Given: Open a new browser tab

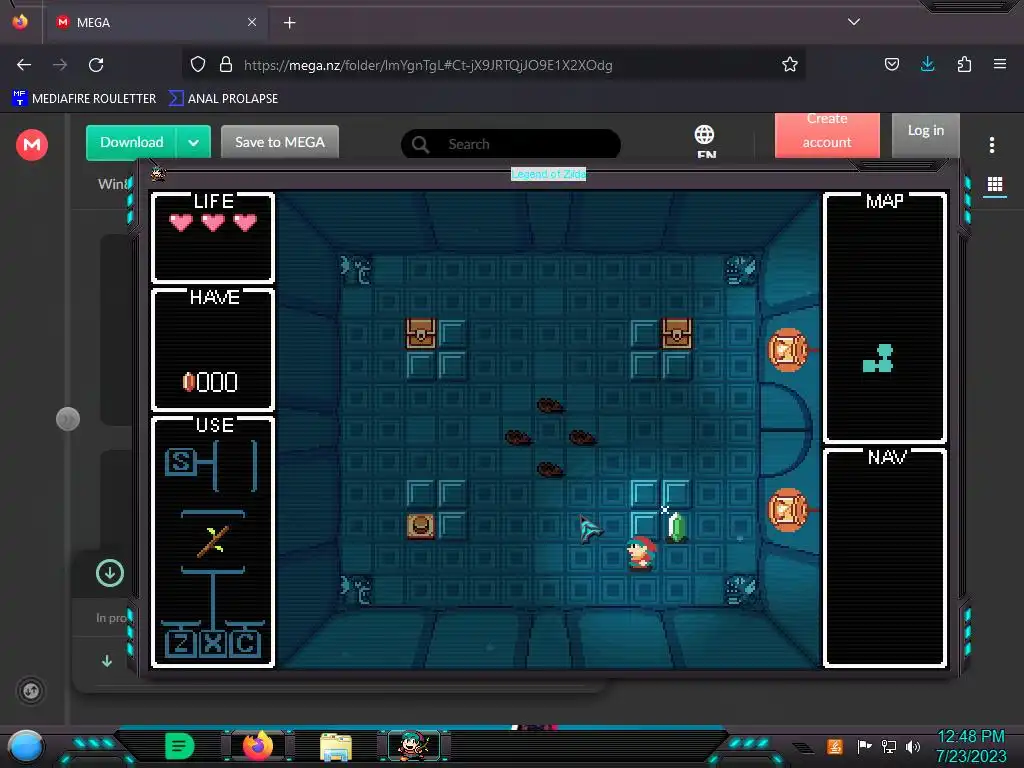Looking at the screenshot, I should 289,23.
